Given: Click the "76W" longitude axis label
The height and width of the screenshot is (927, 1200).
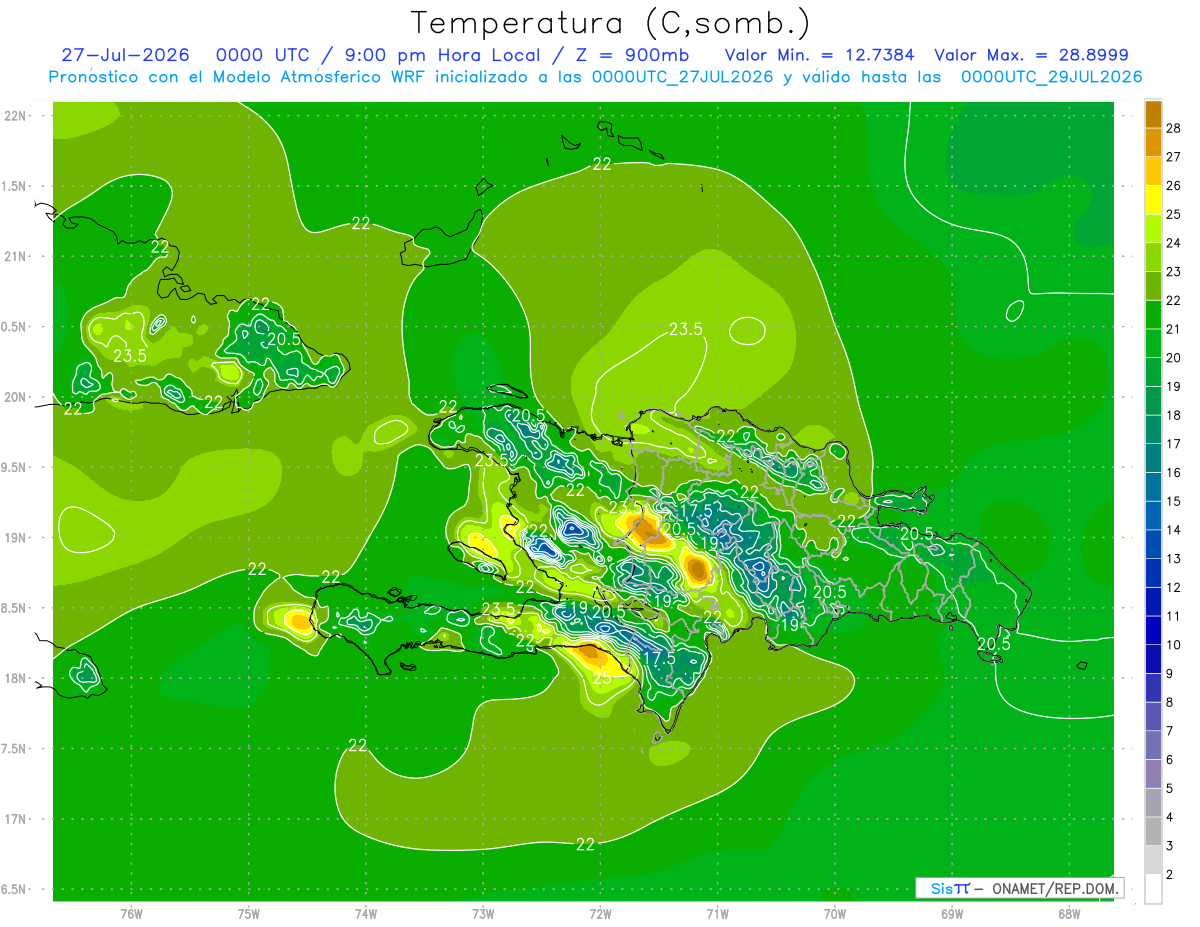Looking at the screenshot, I should [132, 914].
